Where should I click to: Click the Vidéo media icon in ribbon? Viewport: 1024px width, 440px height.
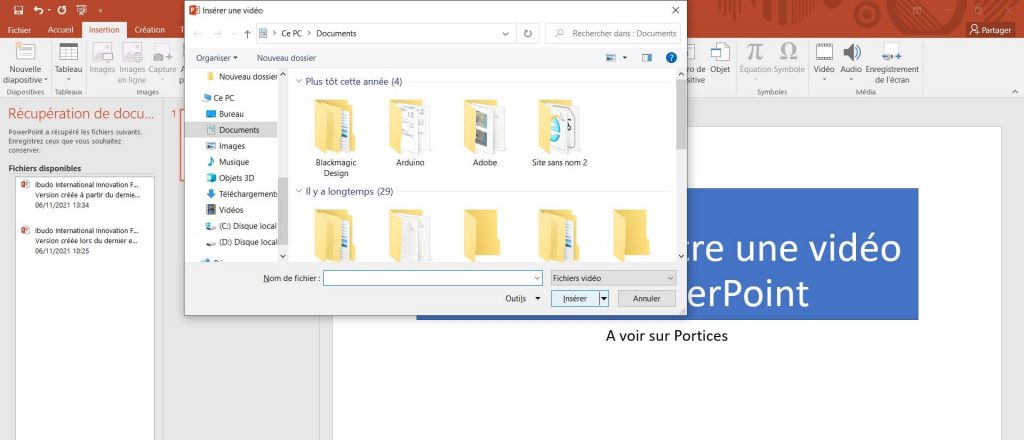click(x=824, y=52)
